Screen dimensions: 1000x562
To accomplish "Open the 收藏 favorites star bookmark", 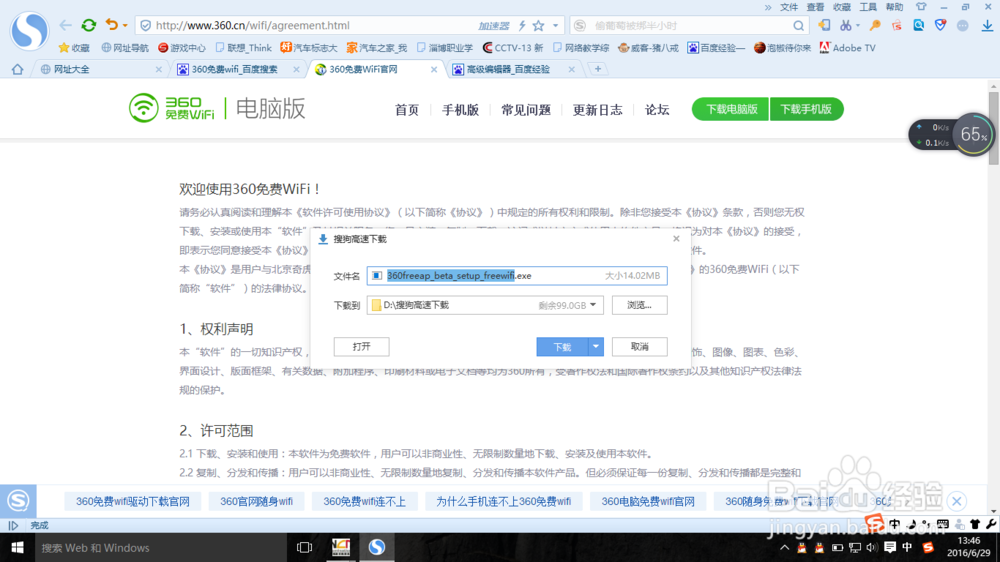I will pos(75,48).
